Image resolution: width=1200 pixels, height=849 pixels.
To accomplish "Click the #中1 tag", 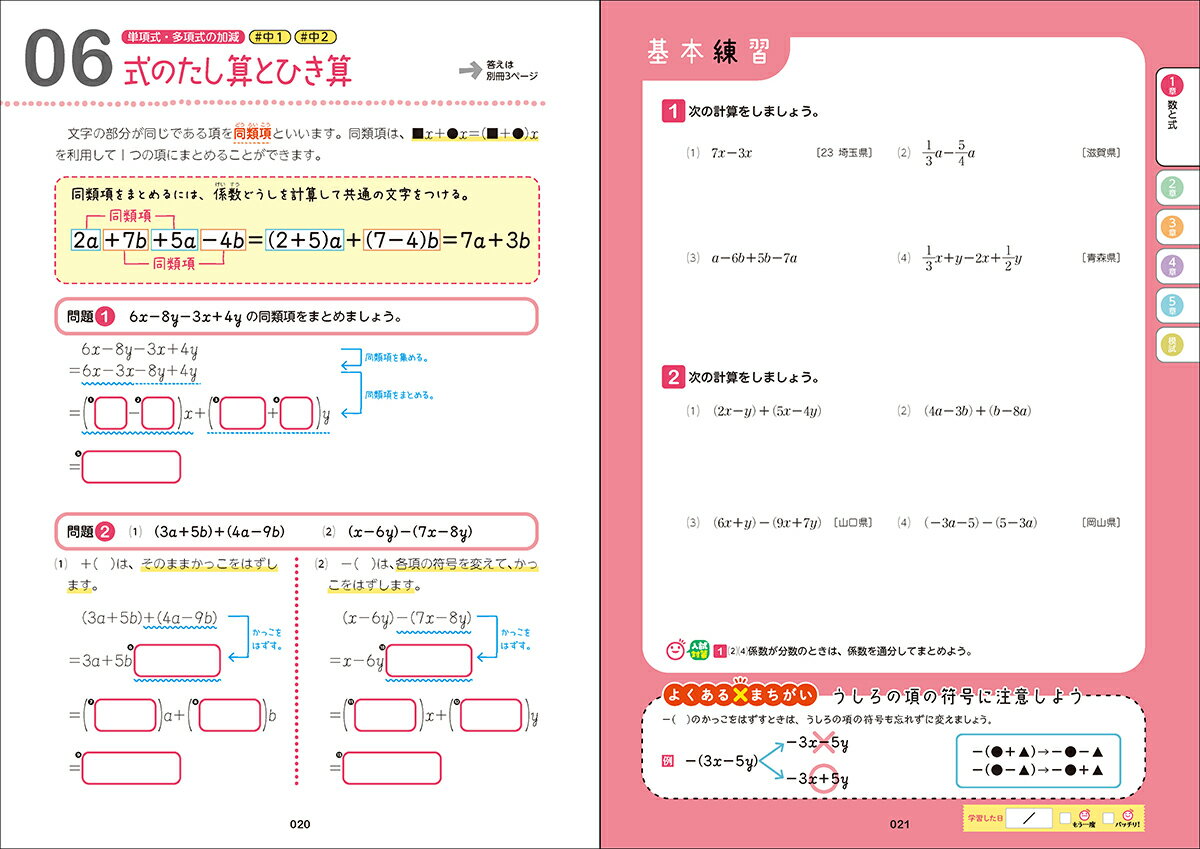I will click(269, 37).
